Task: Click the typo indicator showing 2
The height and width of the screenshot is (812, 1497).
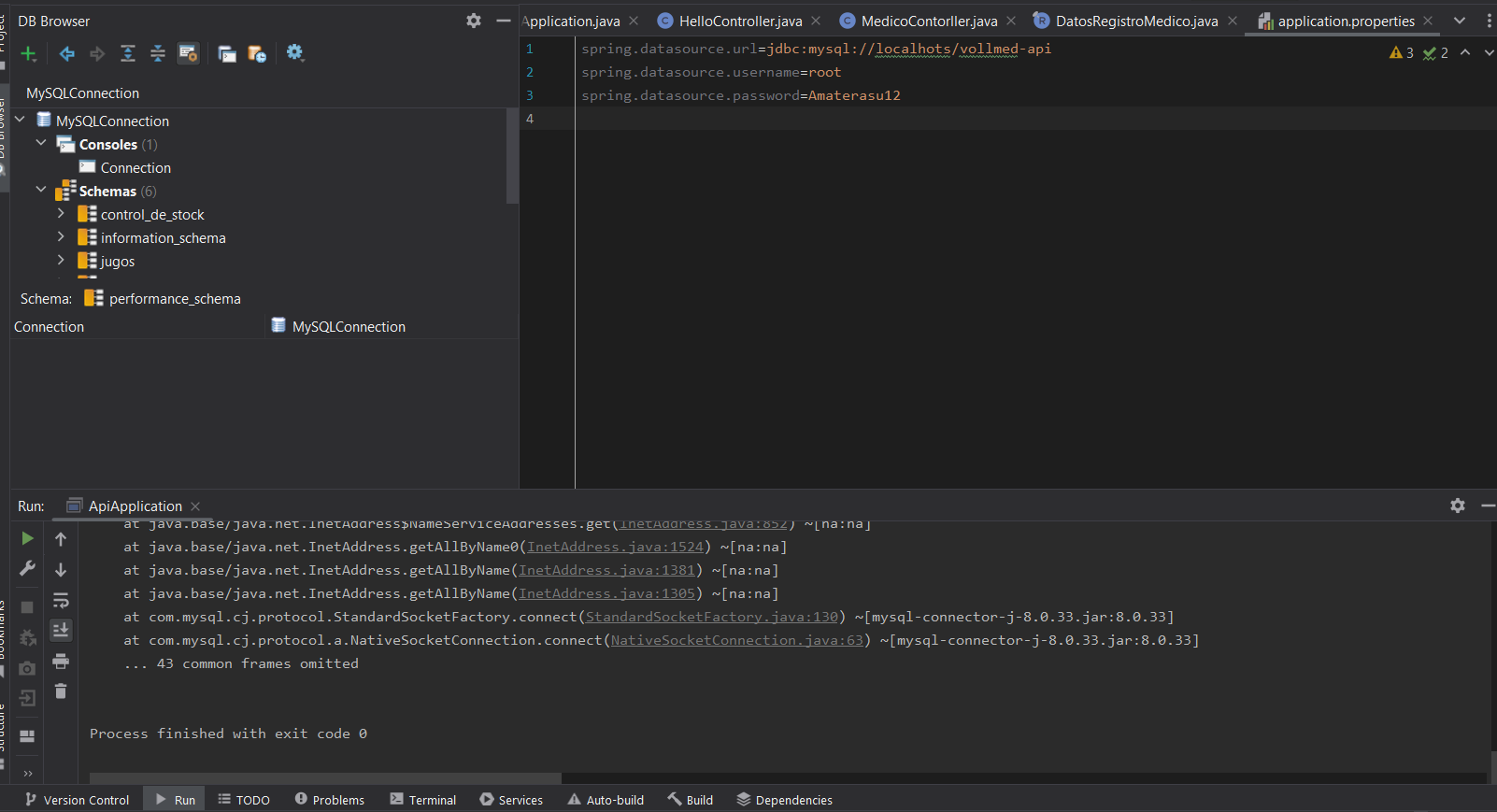Action: 1435,53
